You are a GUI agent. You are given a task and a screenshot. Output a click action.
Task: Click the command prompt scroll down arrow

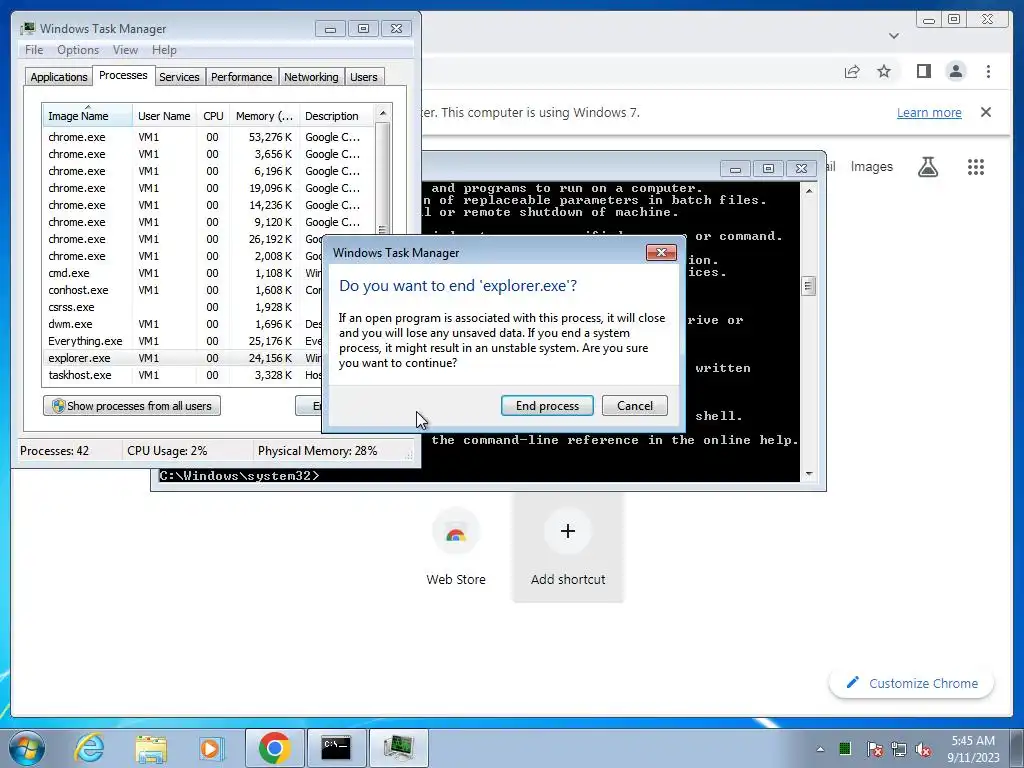pyautogui.click(x=809, y=474)
